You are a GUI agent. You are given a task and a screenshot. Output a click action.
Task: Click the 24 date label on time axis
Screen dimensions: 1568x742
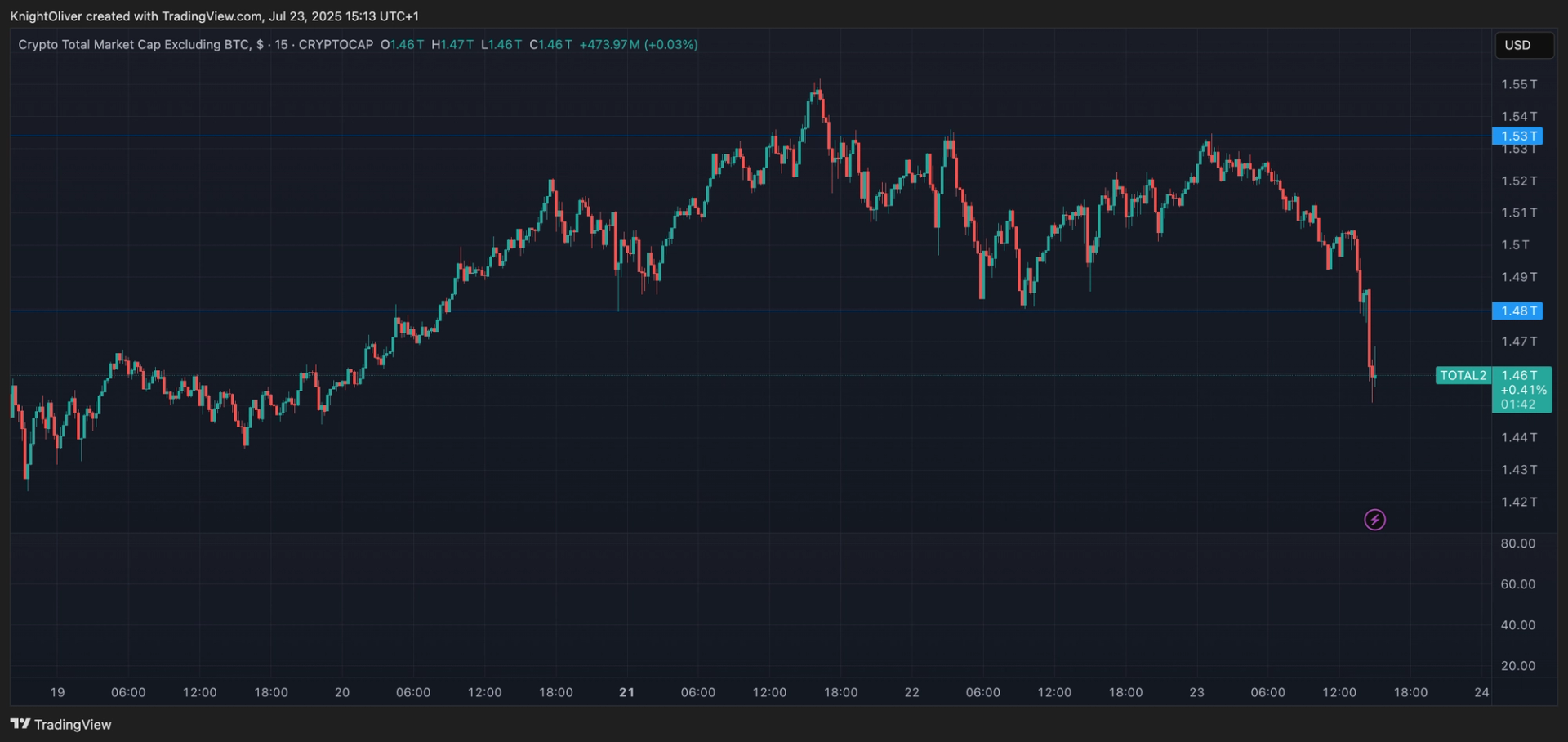[1481, 692]
